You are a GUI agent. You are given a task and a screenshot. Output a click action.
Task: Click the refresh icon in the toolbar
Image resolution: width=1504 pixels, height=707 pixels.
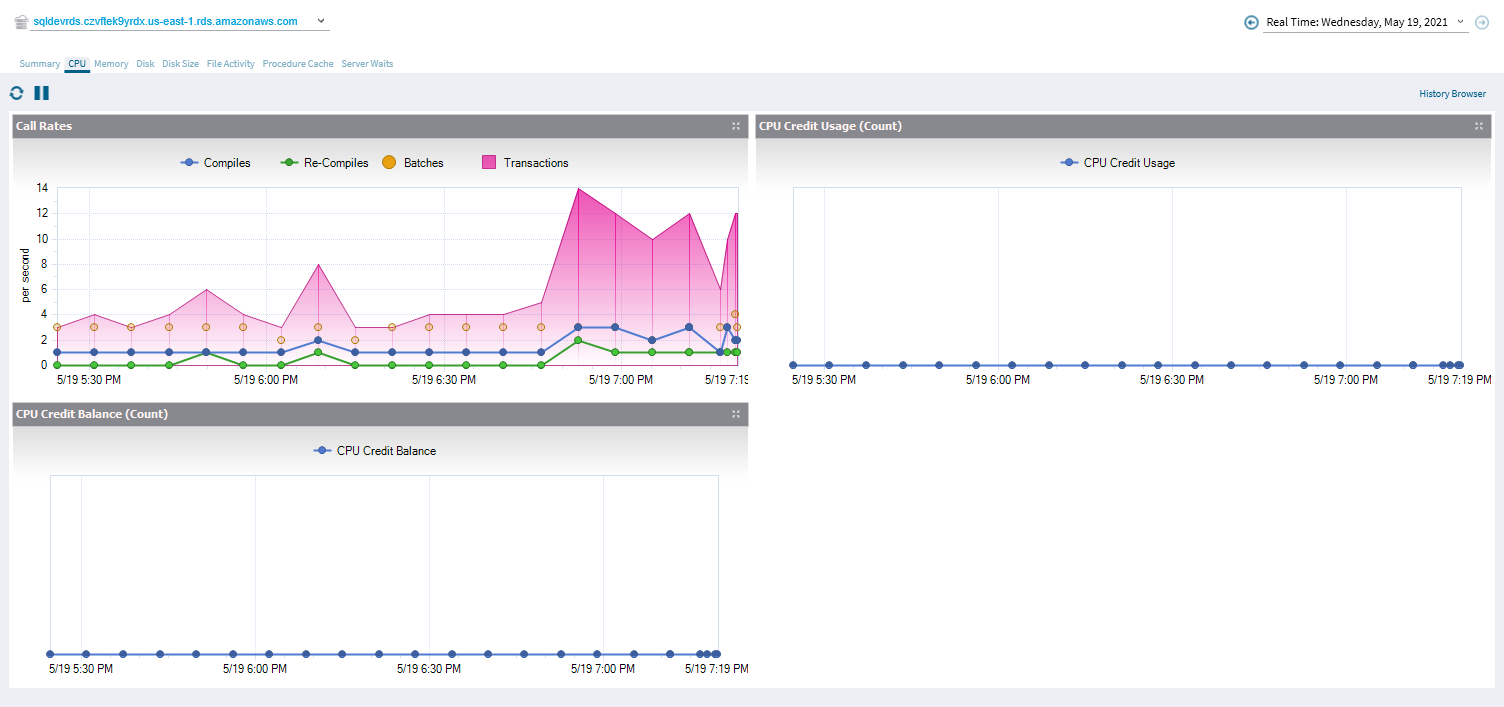[x=16, y=93]
